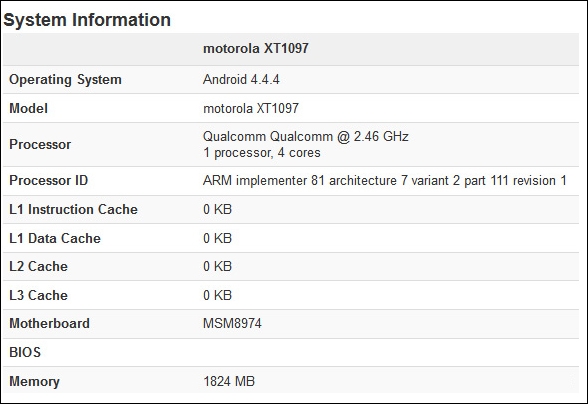Select the motorola XT1097 table header

point(256,48)
